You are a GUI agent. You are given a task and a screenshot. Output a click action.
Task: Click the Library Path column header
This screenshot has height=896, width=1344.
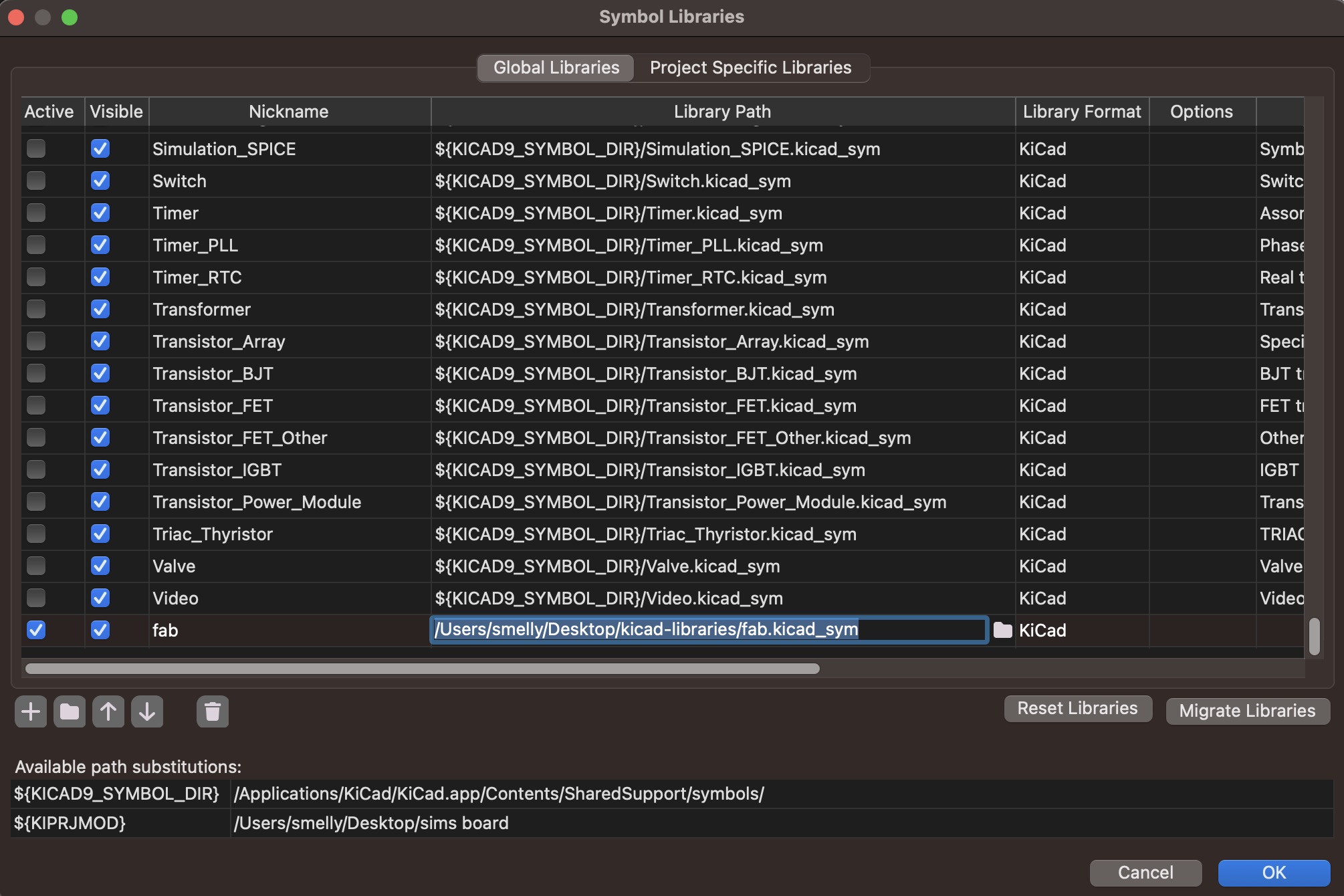click(723, 112)
